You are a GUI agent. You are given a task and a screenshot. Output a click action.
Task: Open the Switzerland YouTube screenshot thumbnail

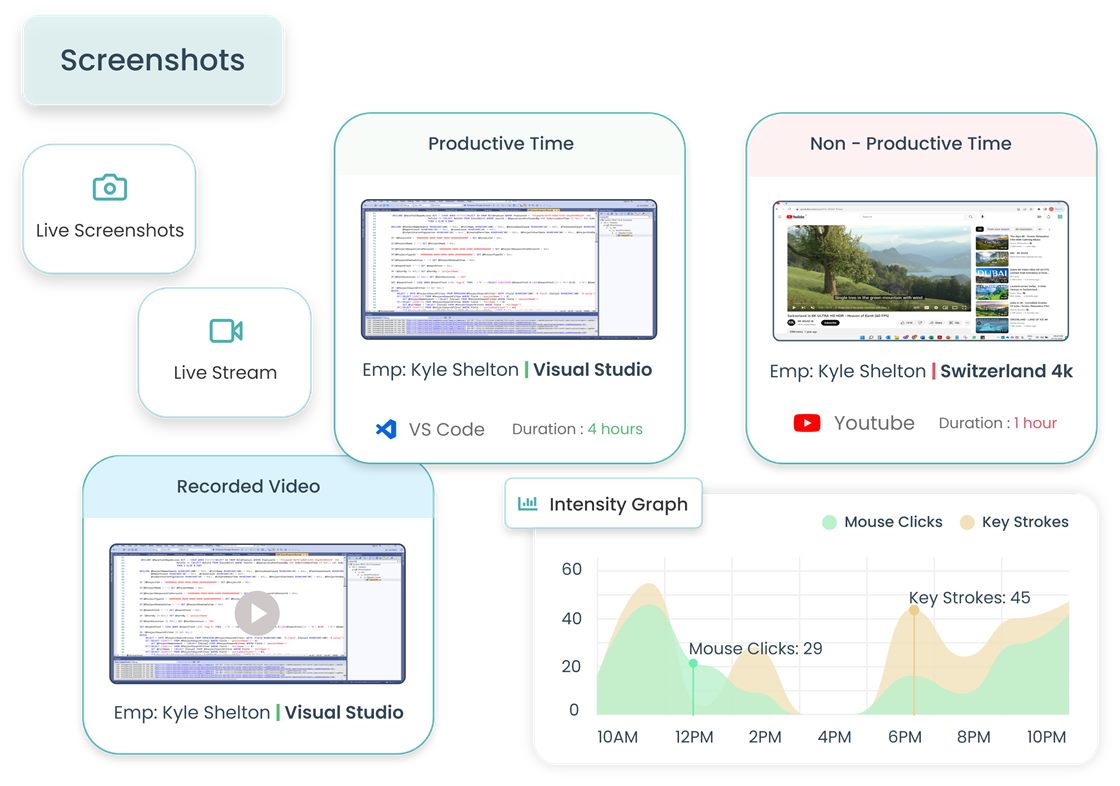coord(921,271)
